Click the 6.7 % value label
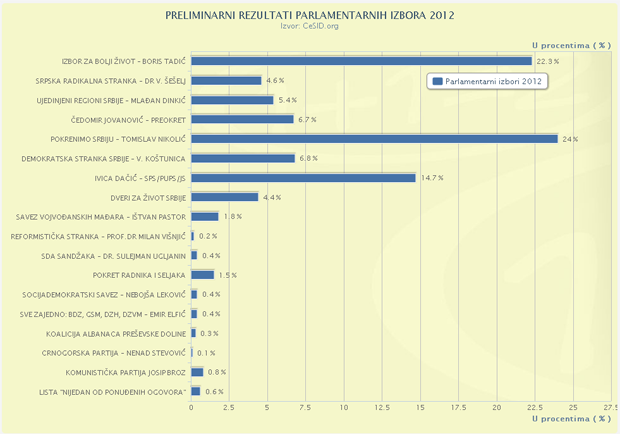Screen dimensions: 620x434 (x=307, y=119)
